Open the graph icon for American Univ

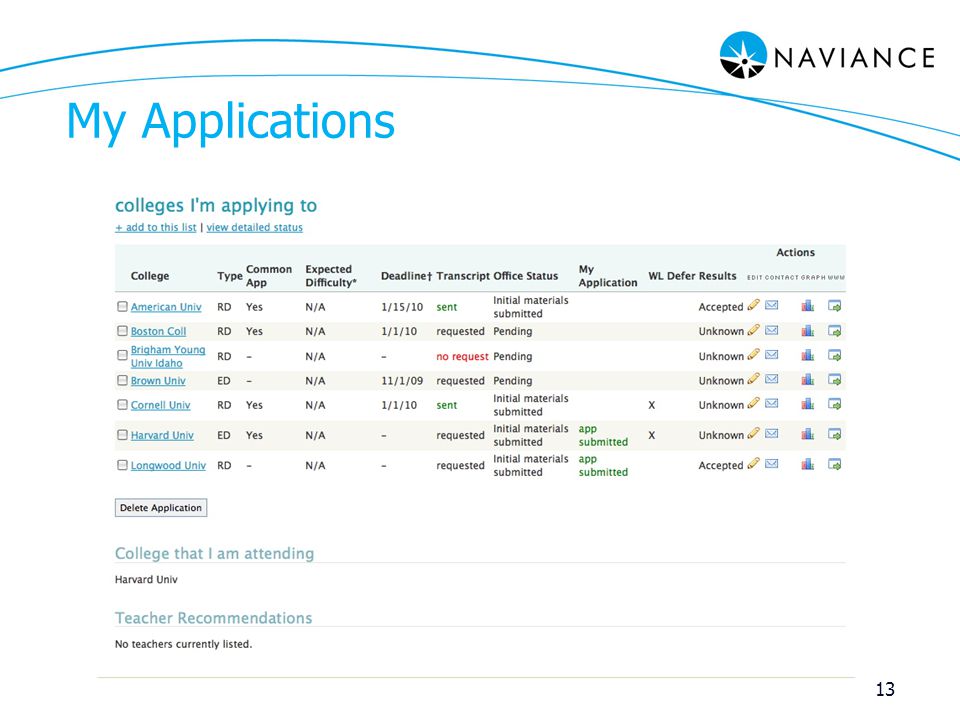point(808,305)
